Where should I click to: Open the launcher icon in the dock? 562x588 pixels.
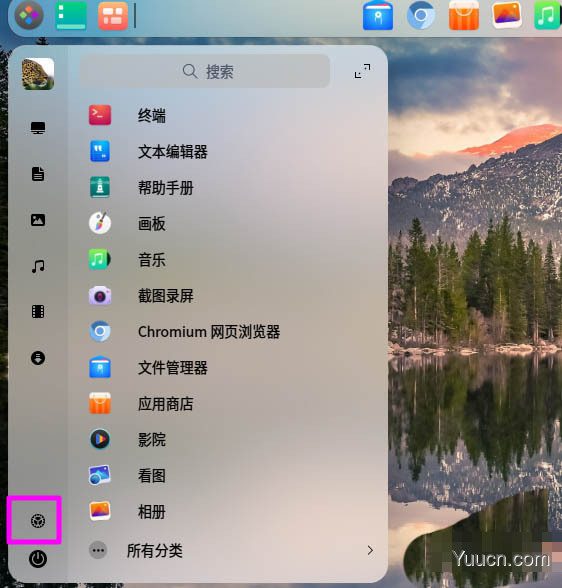(x=29, y=15)
